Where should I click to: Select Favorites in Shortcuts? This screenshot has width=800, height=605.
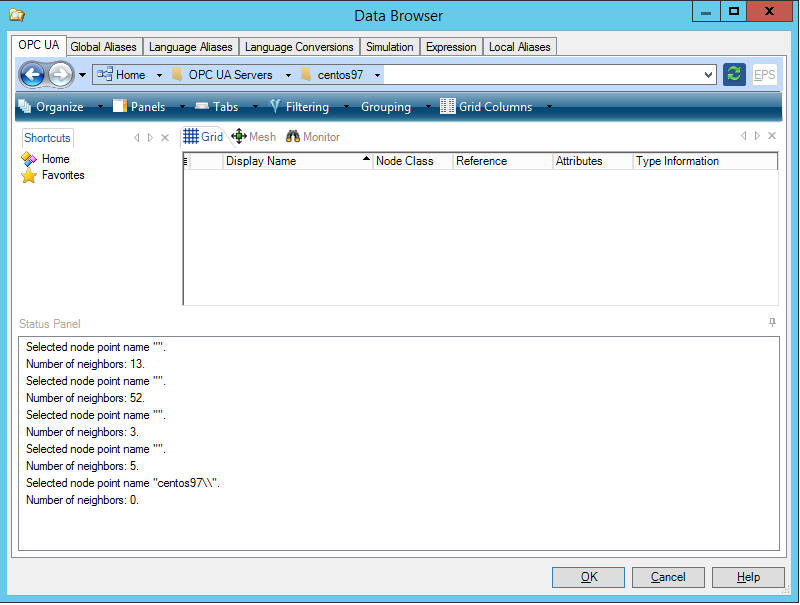[x=62, y=176]
